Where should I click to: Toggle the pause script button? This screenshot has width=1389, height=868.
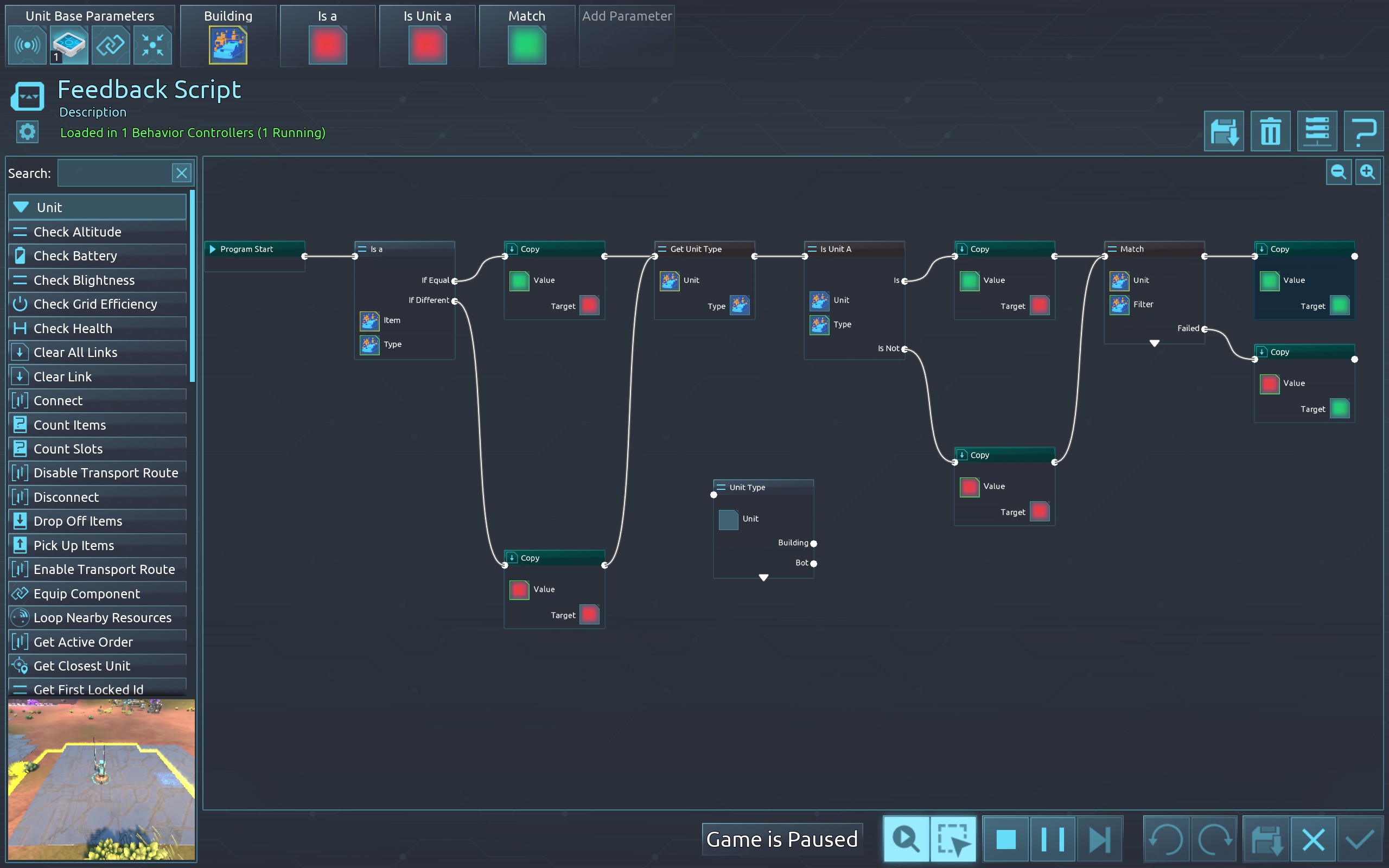tap(1052, 839)
